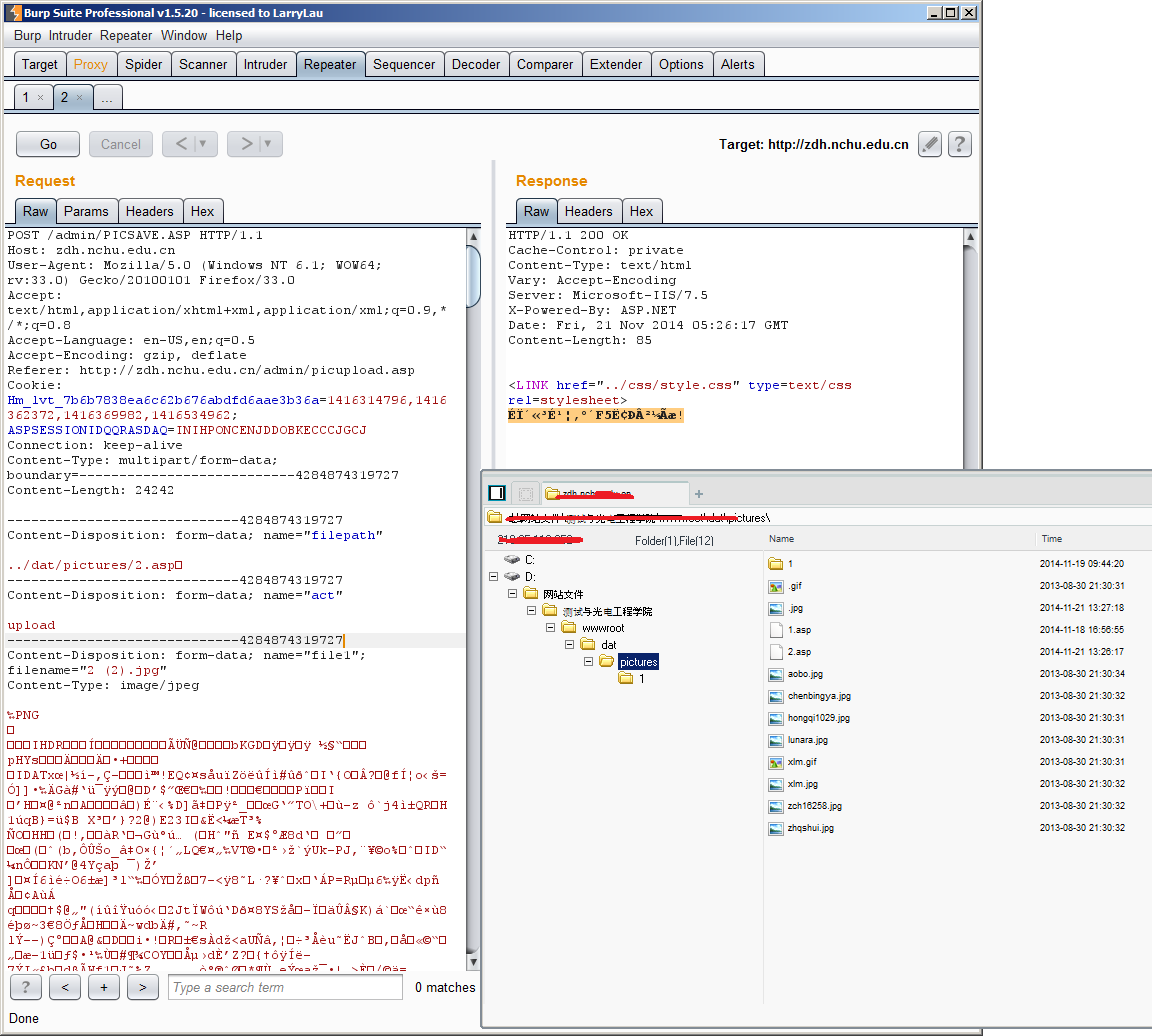1152x1036 pixels.
Task: Collapse the 网站文件 folder node
Action: (513, 594)
